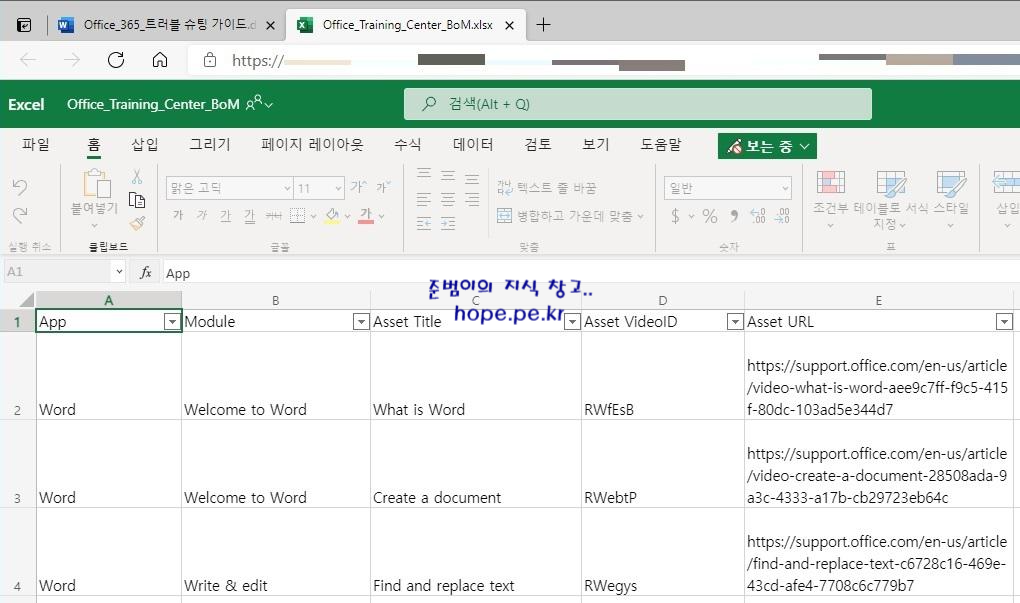Click the top align icon
Image resolution: width=1020 pixels, height=603 pixels.
[x=424, y=173]
